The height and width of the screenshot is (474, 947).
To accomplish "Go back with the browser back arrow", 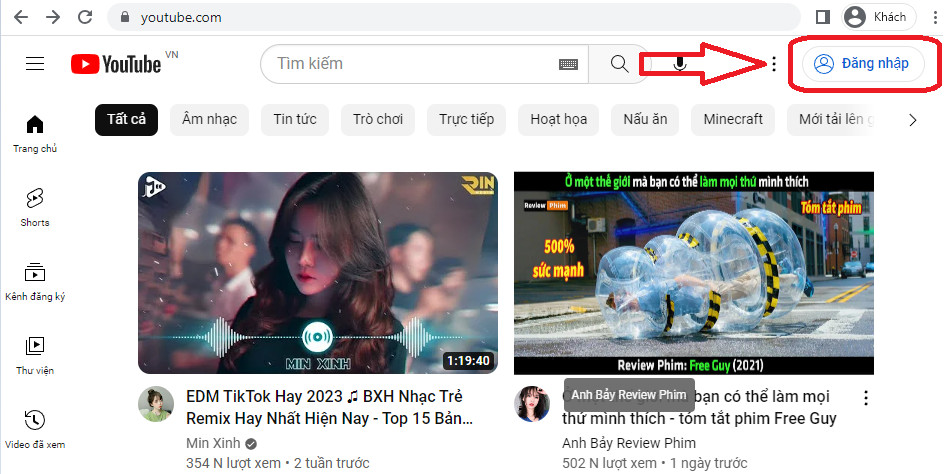I will 21,17.
